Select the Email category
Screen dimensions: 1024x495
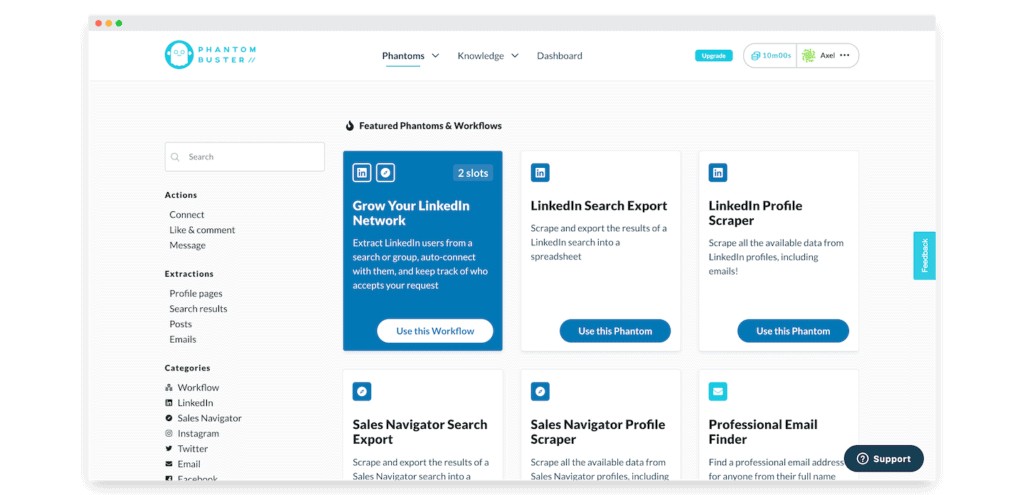tap(189, 464)
